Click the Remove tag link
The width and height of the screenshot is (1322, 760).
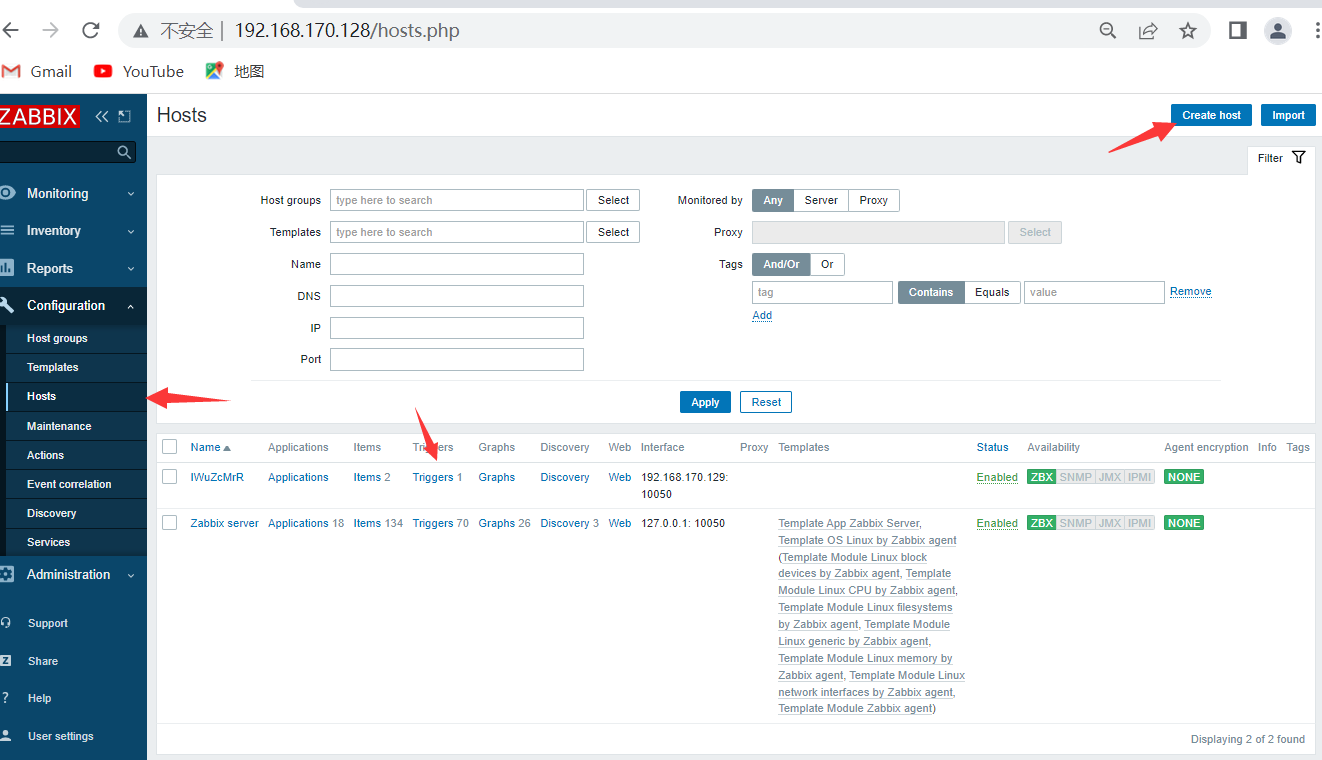click(1191, 291)
